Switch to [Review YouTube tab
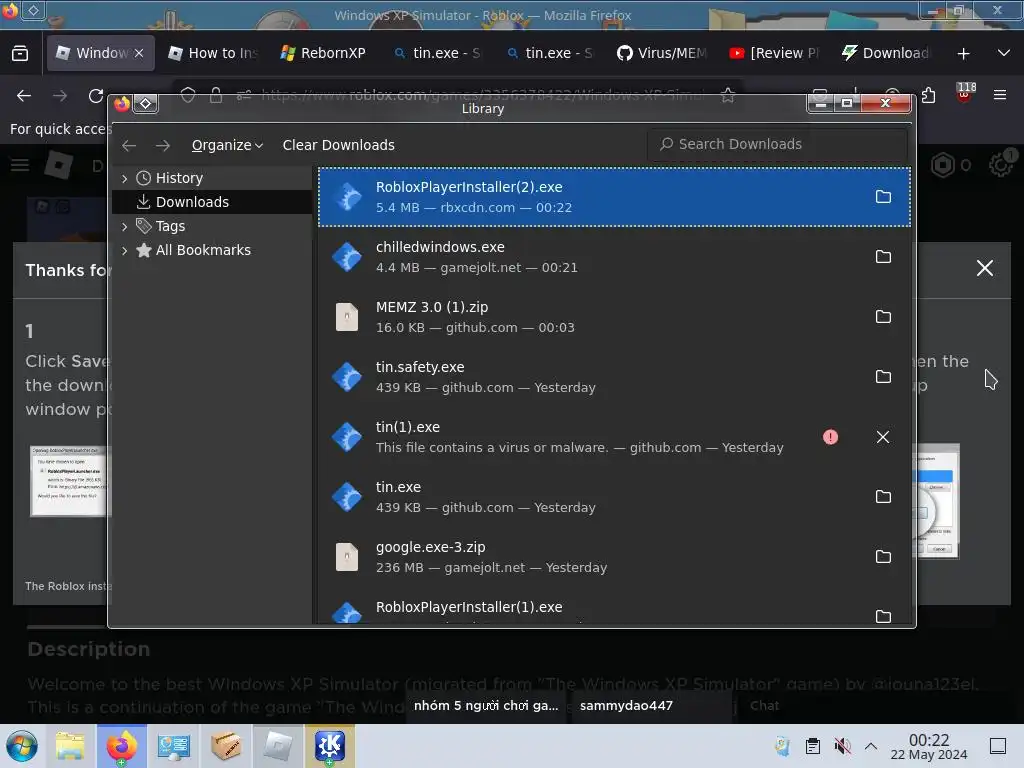 [x=773, y=53]
